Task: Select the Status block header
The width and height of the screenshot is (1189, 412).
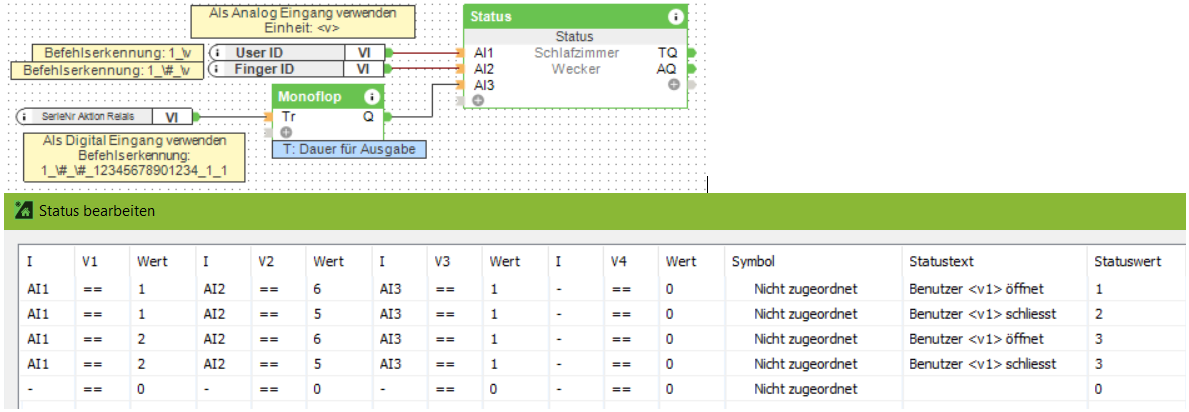Action: click(576, 17)
